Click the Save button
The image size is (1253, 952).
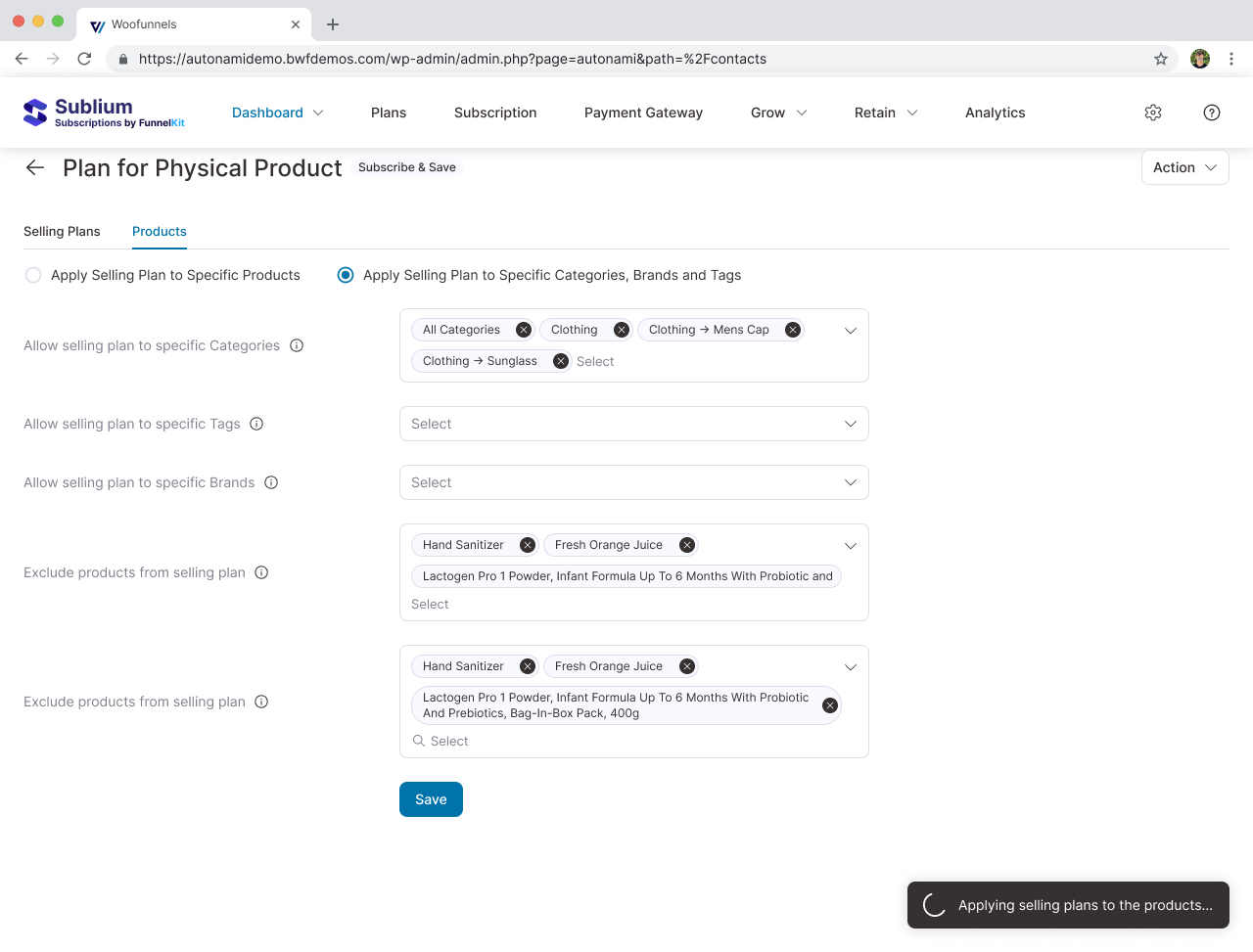[431, 799]
